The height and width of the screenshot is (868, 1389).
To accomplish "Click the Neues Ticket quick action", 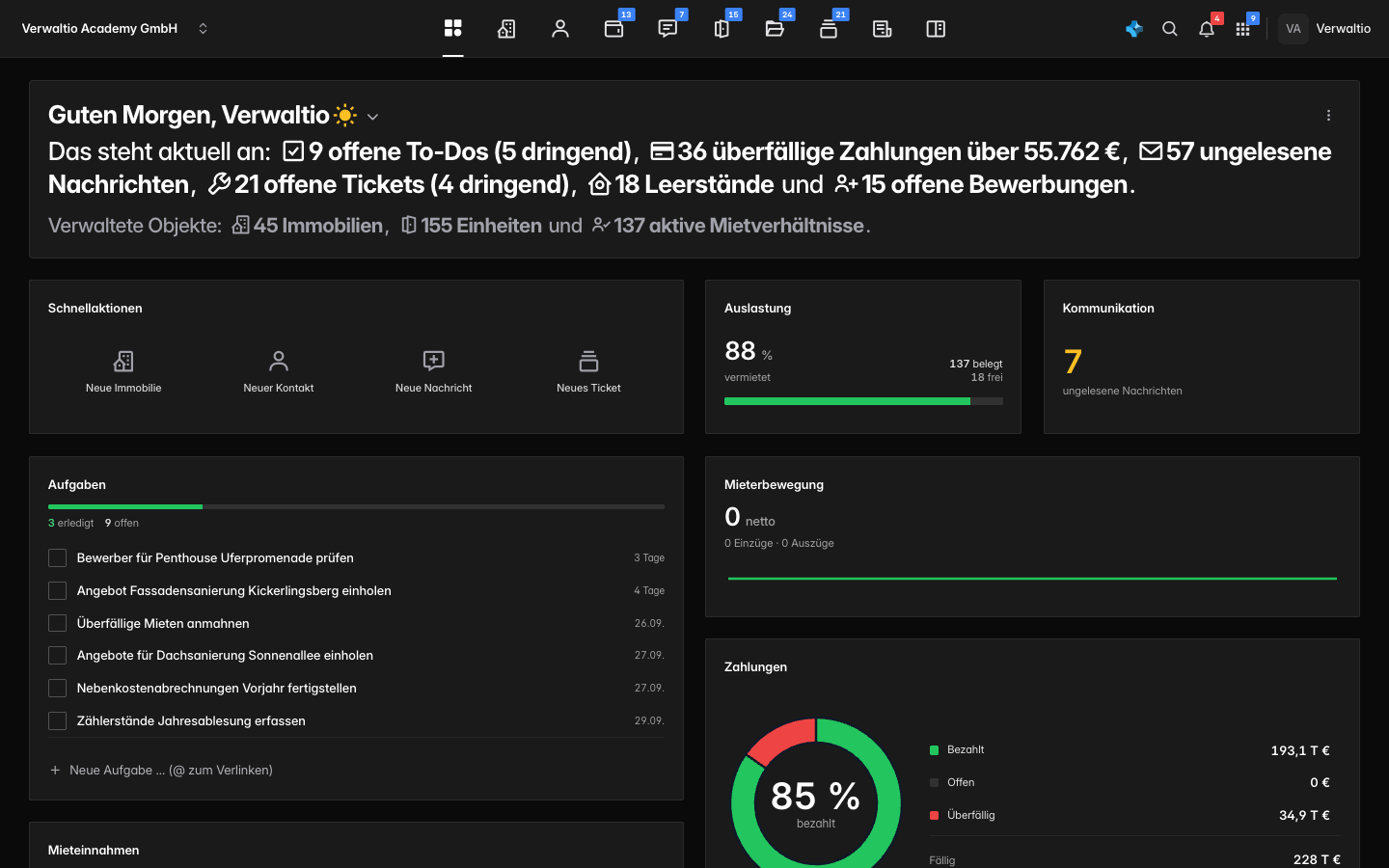I will point(588,371).
